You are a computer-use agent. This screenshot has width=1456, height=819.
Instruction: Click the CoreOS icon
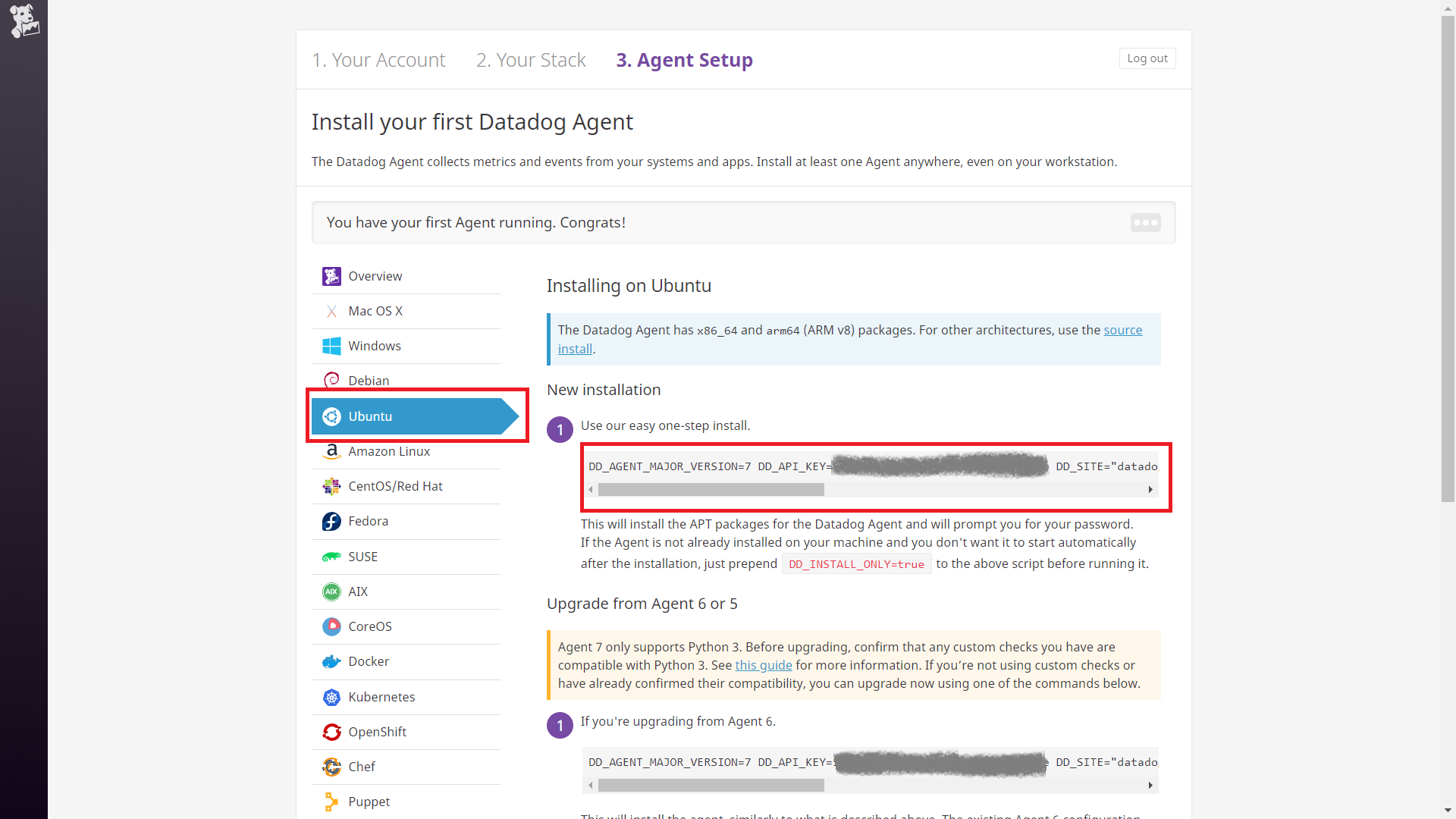pyautogui.click(x=331, y=626)
